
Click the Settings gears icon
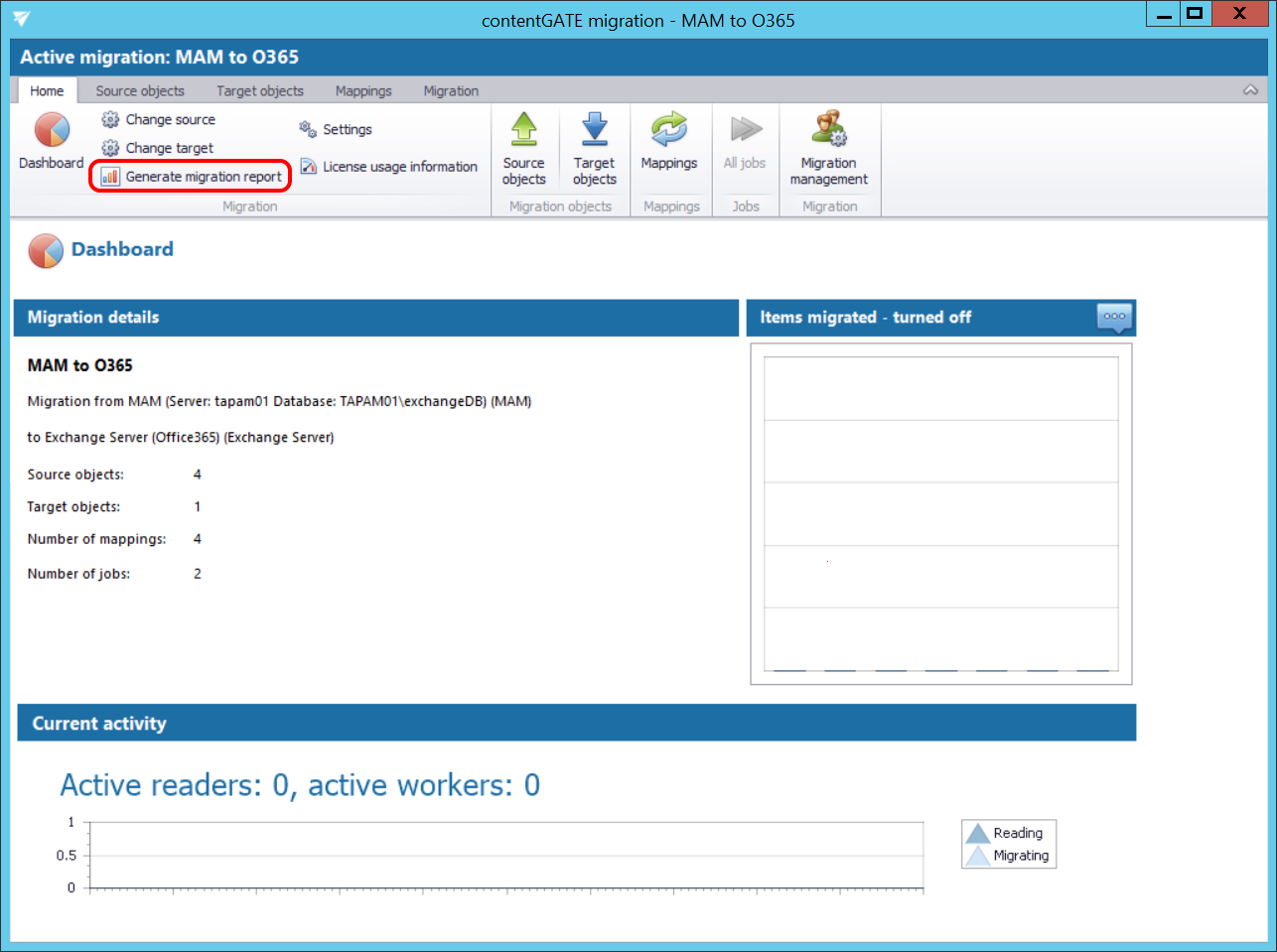308,129
